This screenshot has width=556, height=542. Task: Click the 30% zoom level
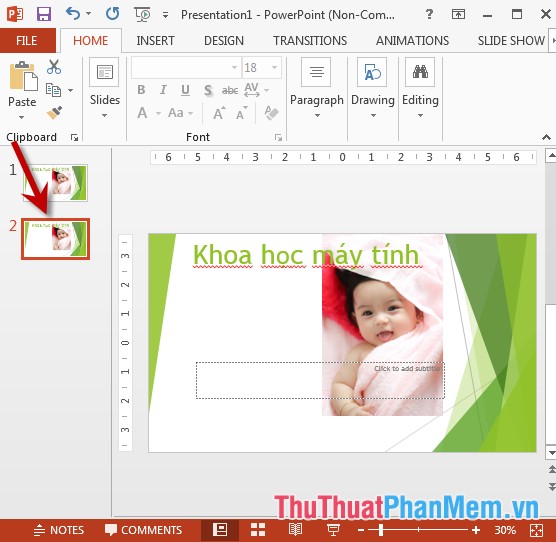pos(505,530)
